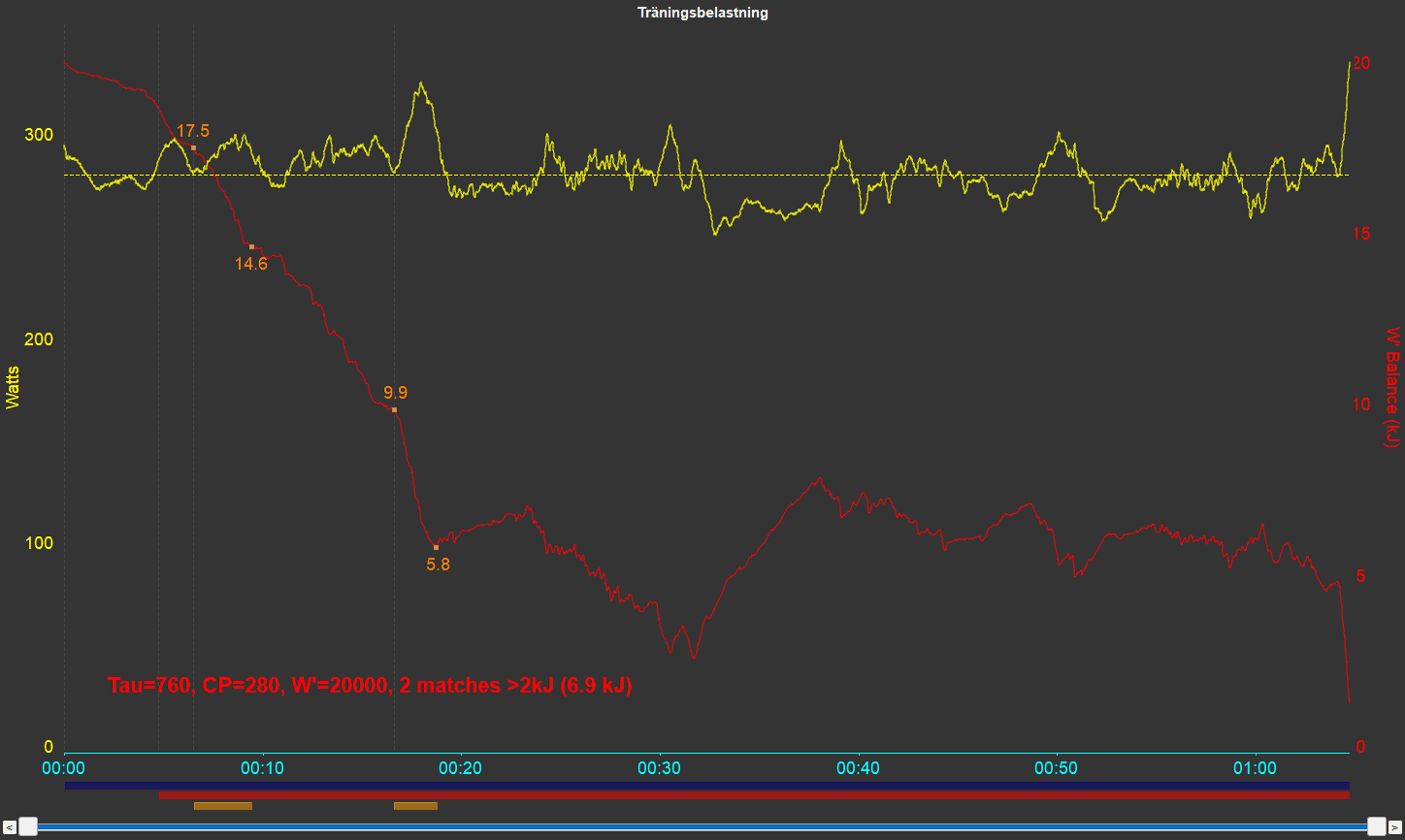Click the yellow Watts axis label
Screen dimensions: 1405x840
coord(13,388)
